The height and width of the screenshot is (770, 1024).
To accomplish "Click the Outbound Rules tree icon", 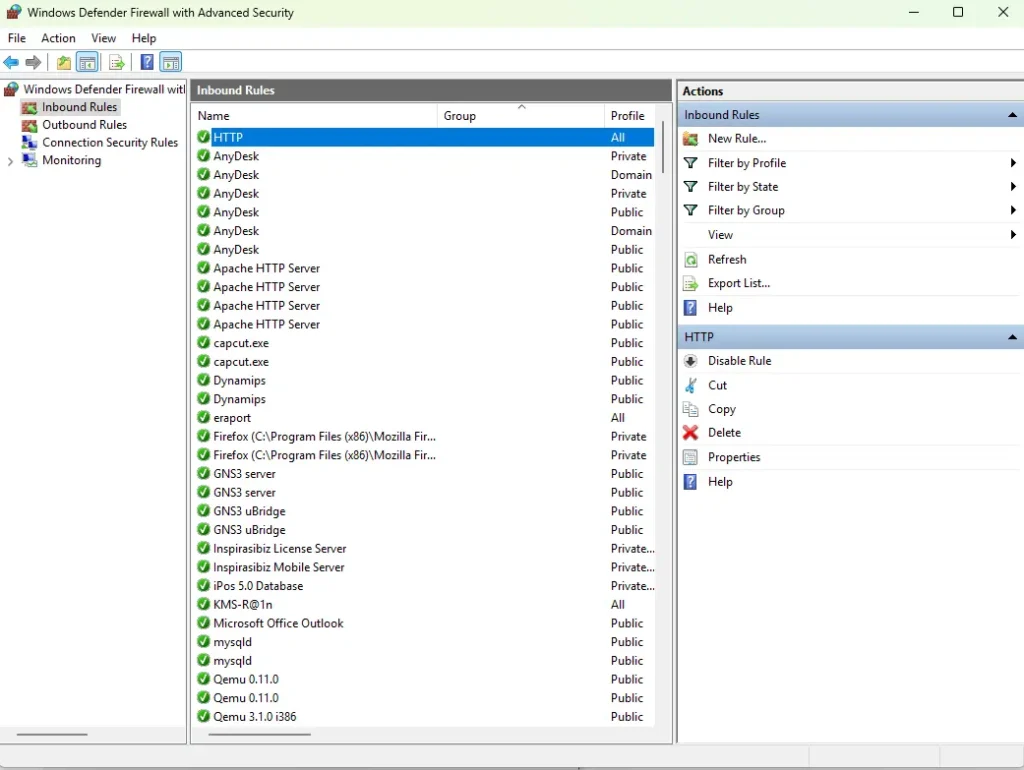I will click(29, 125).
